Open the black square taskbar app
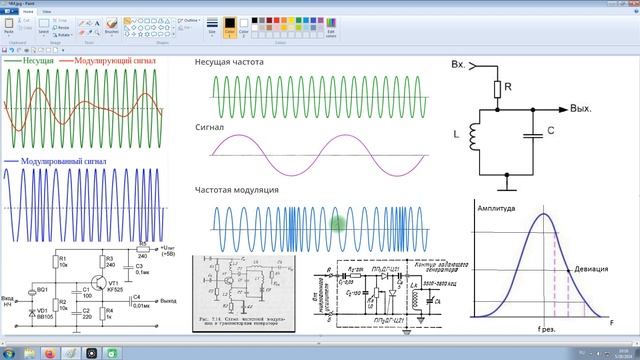The width and height of the screenshot is (640, 360). (x=91, y=353)
